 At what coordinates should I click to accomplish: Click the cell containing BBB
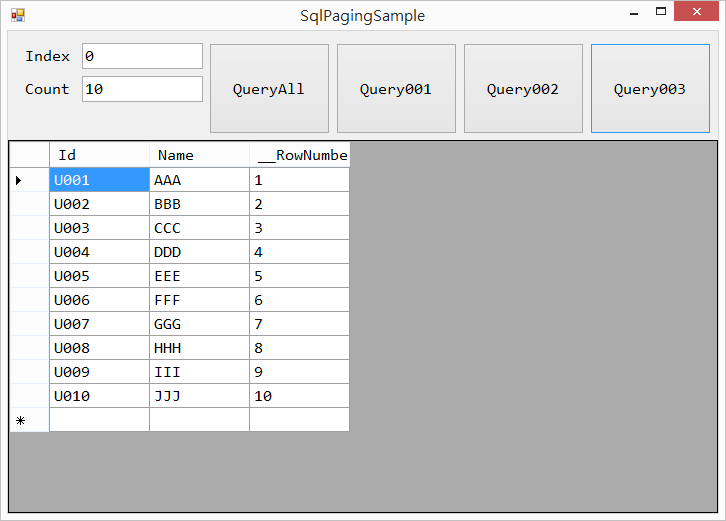(199, 204)
